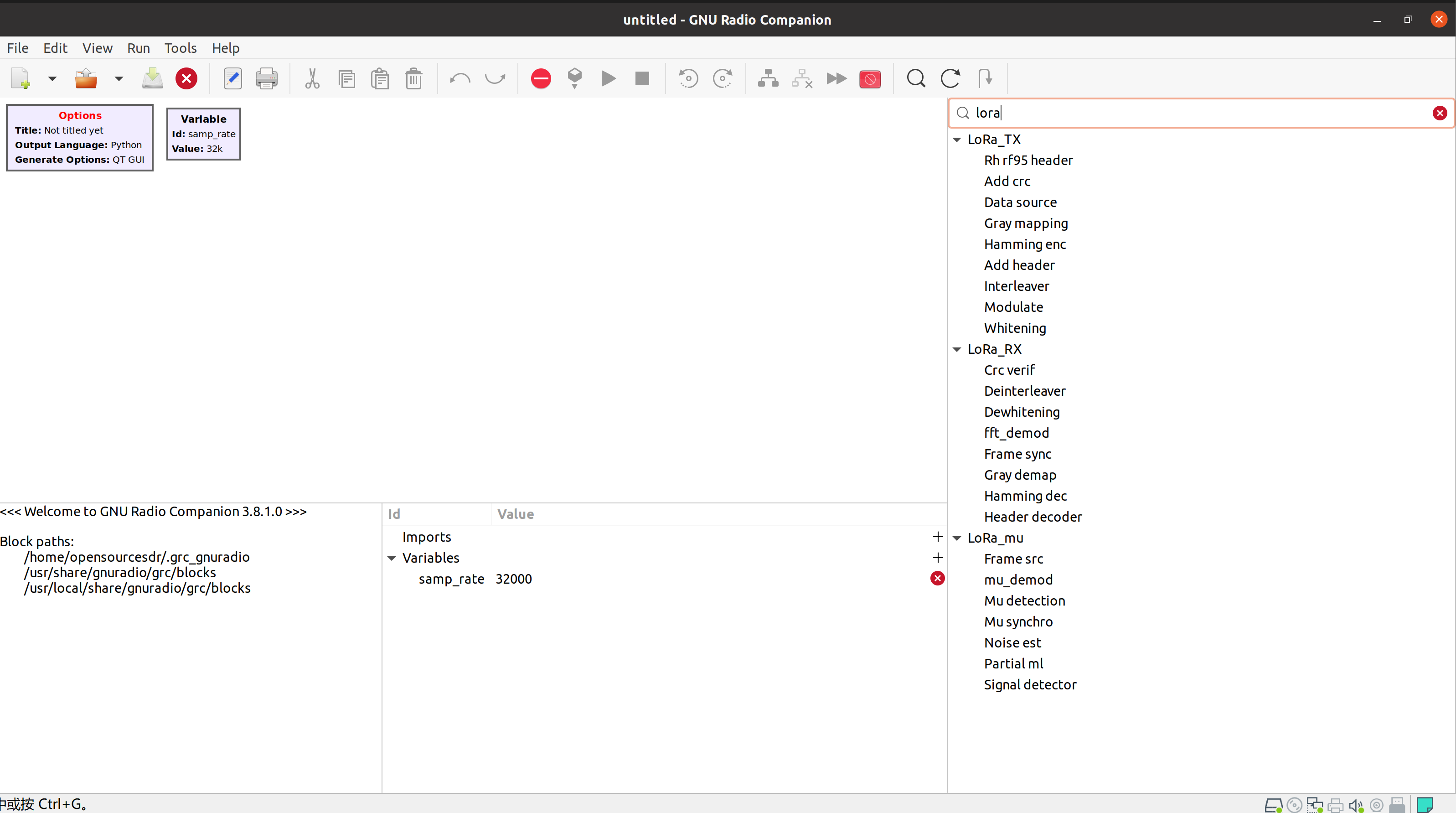Screen dimensions: 1456x813
Task: Click the Generate flow graph icon
Action: click(574, 78)
